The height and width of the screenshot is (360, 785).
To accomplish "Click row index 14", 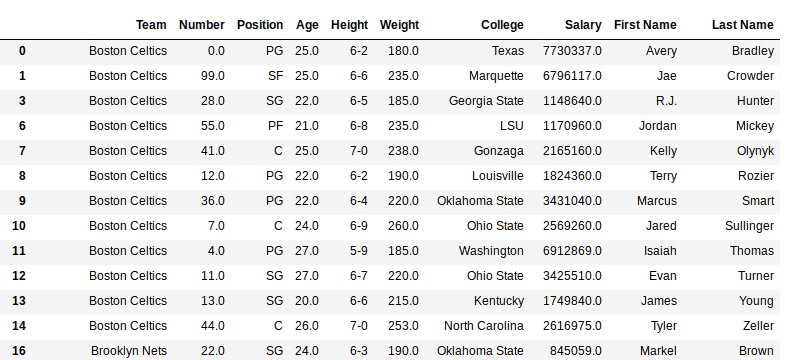I will 19,326.
